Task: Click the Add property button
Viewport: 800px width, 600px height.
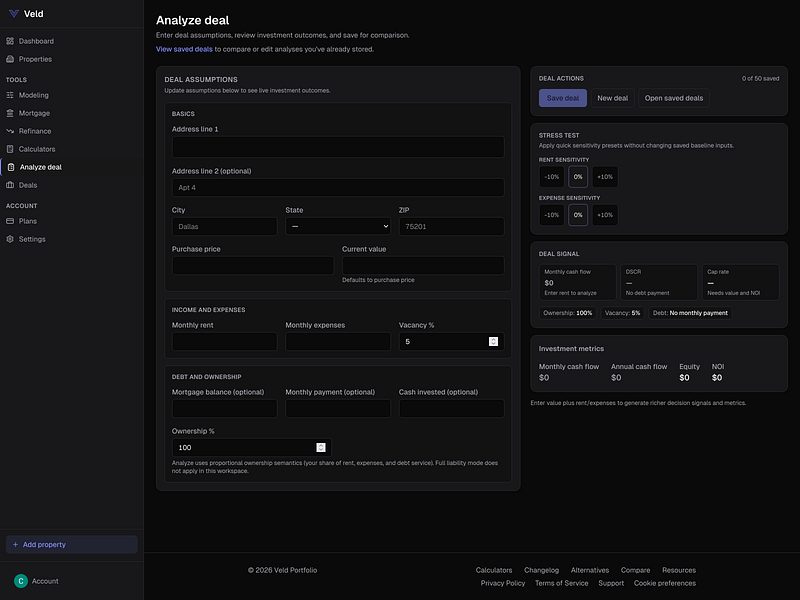Action: click(x=71, y=544)
